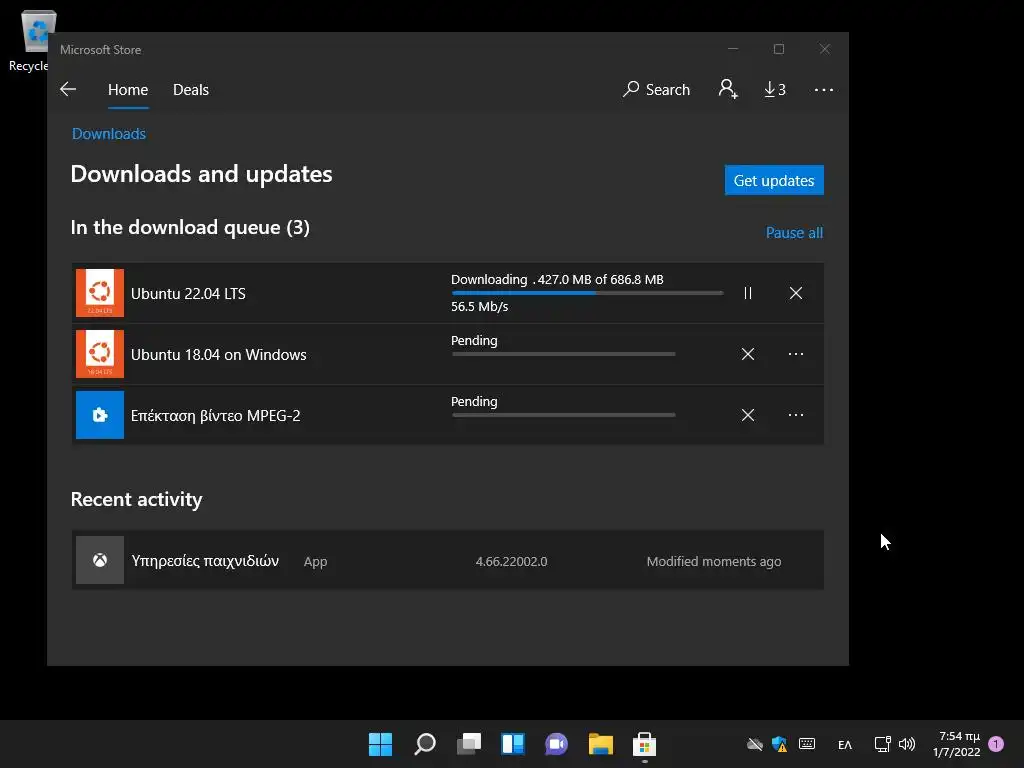Switch input language via the ΕΛ indicator

[x=844, y=744]
